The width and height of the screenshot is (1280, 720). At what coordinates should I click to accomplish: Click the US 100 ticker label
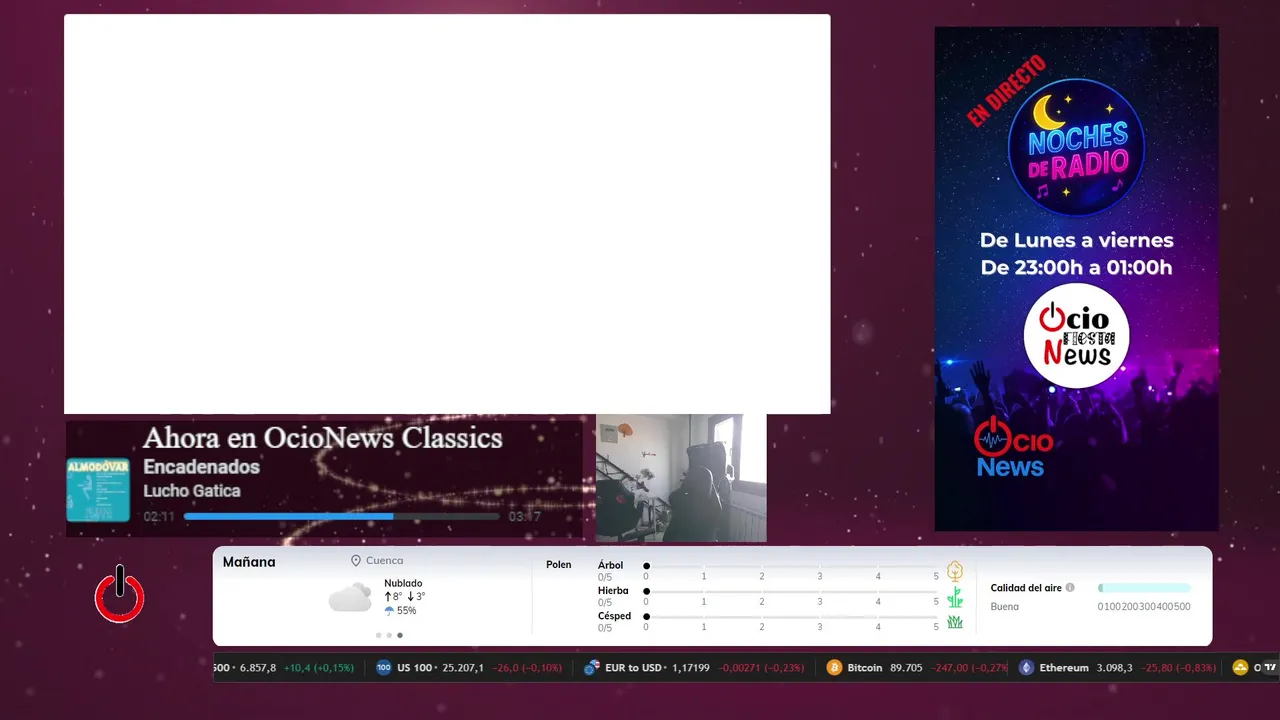coord(415,668)
